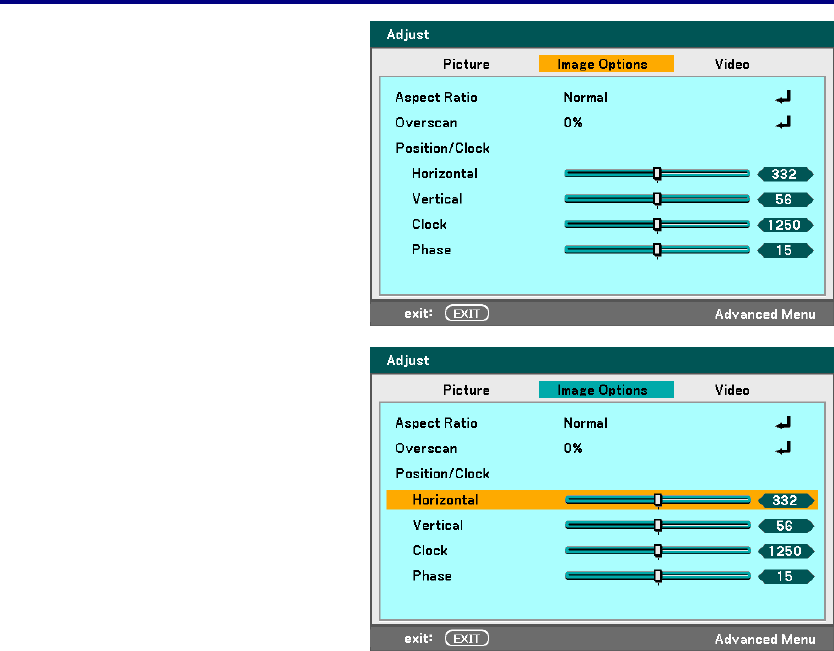Click the Aspect Ratio enter arrow in the upper menu
Screen dimensions: 834x651
[783, 97]
